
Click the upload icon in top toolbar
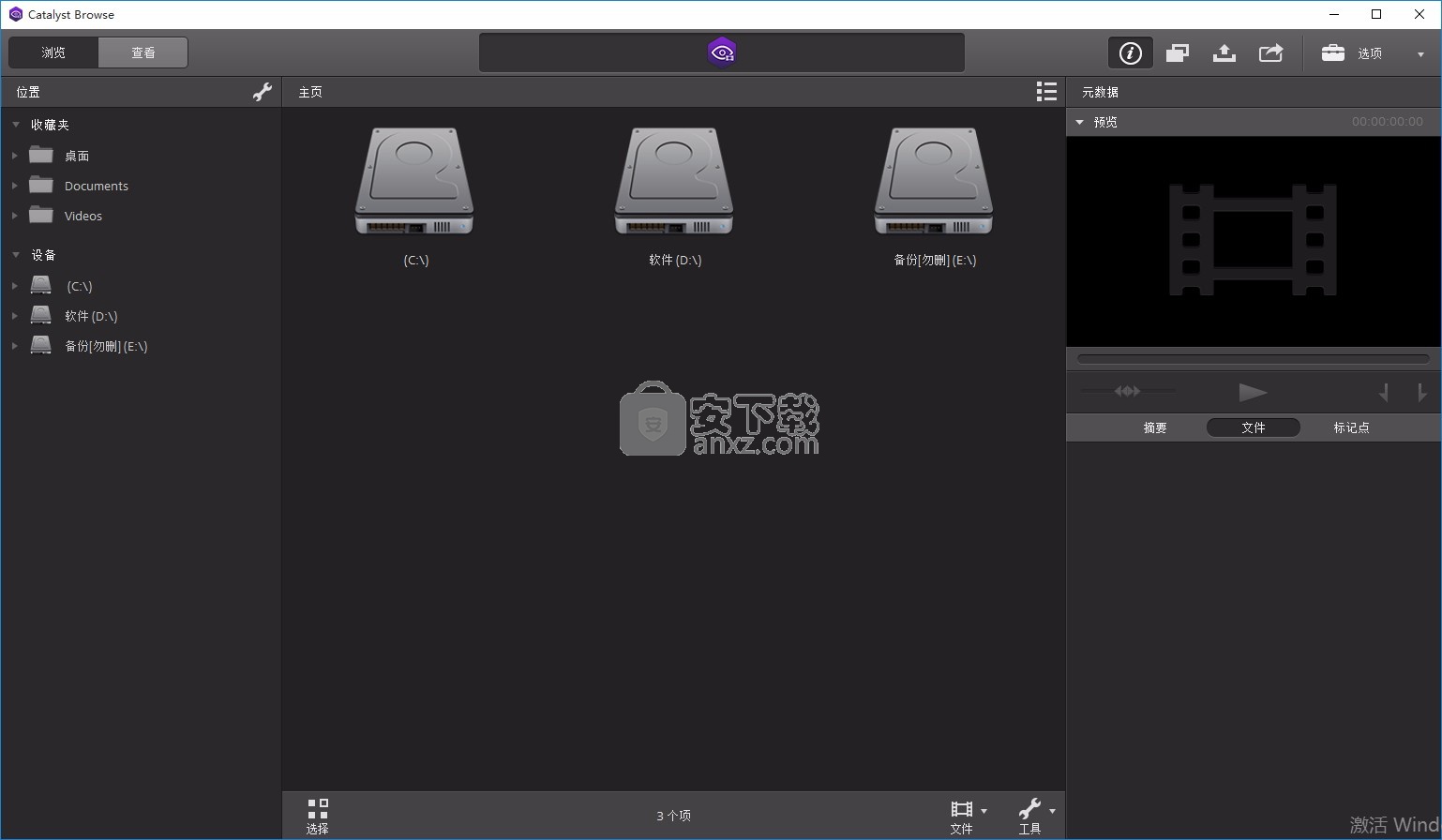(1224, 52)
